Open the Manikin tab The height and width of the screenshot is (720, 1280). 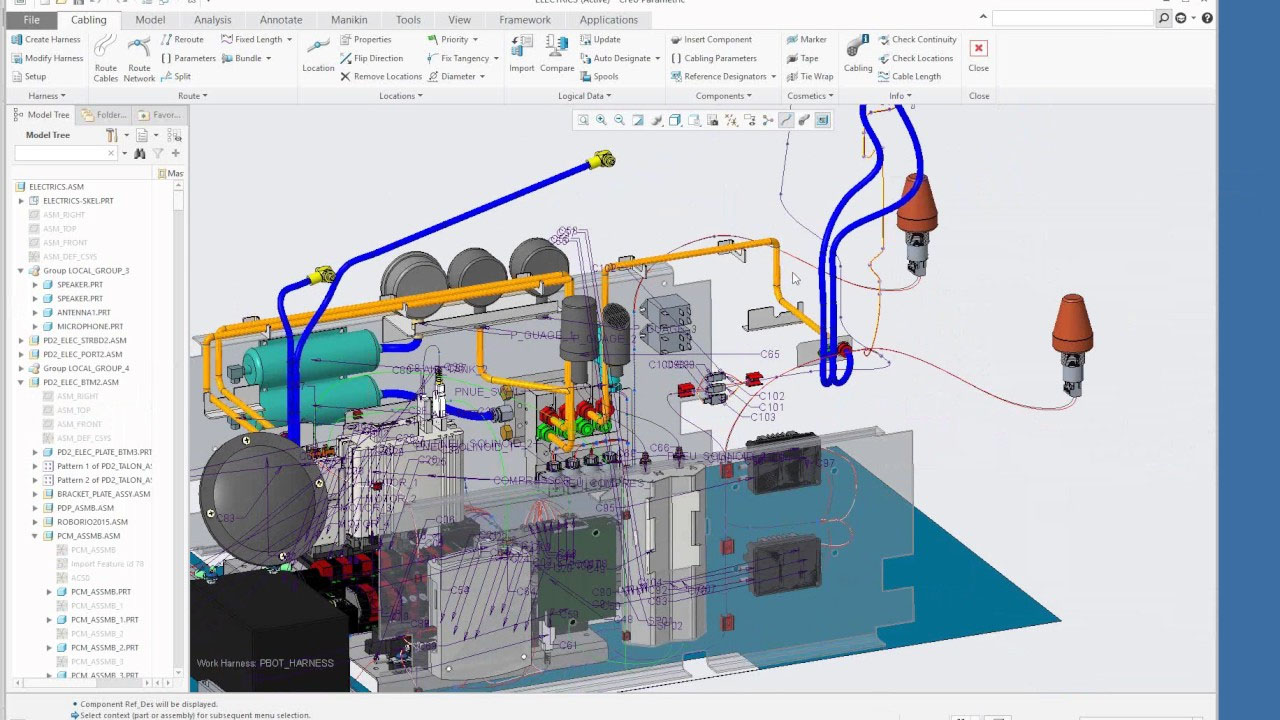click(x=349, y=19)
